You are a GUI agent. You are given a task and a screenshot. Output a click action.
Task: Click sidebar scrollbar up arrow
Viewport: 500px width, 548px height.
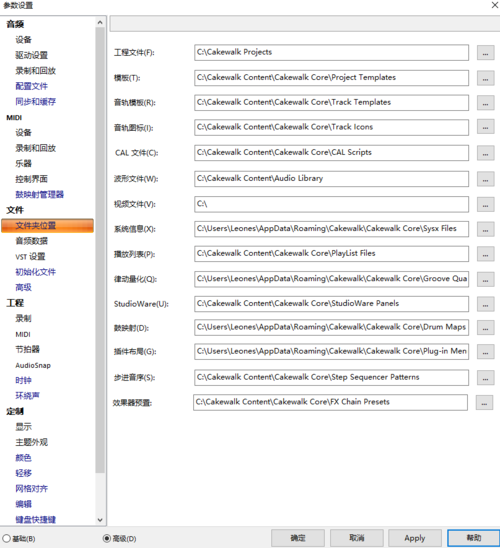pos(100,22)
